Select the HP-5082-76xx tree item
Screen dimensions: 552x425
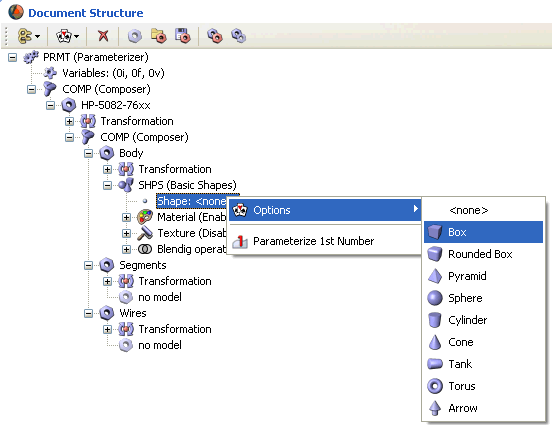115,105
